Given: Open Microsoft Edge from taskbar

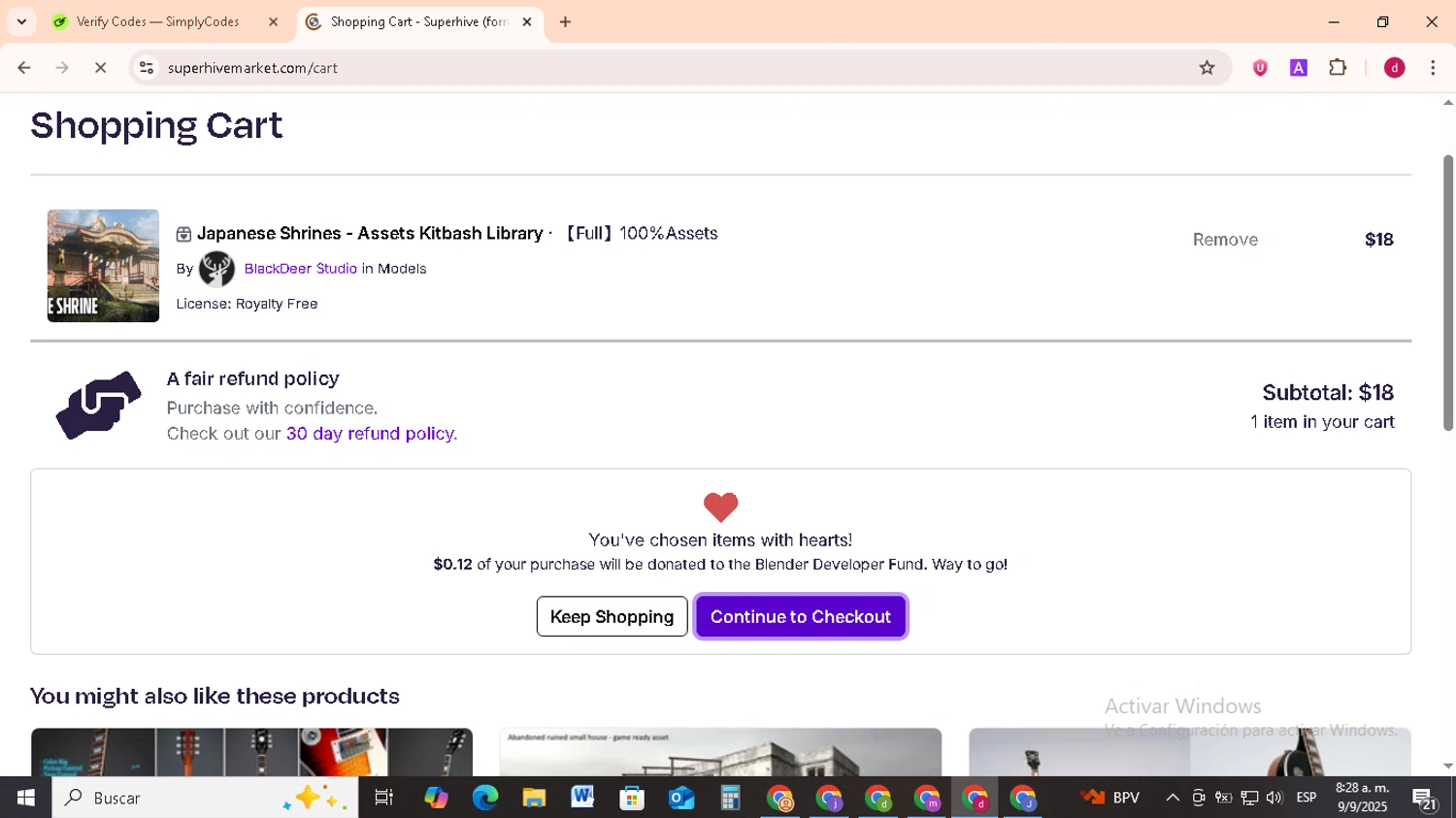Looking at the screenshot, I should [484, 798].
